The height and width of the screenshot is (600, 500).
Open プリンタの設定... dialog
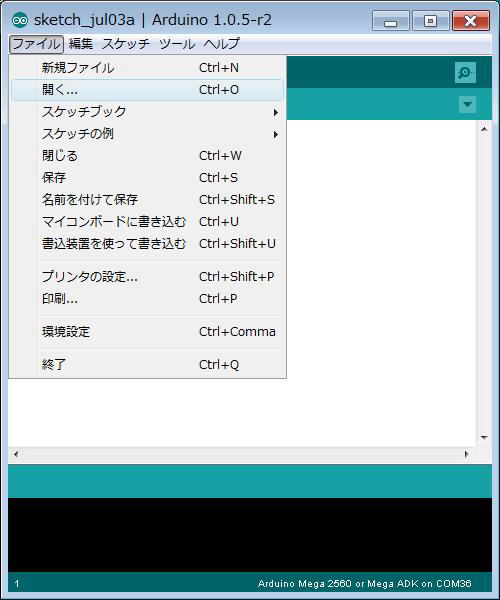click(147, 277)
